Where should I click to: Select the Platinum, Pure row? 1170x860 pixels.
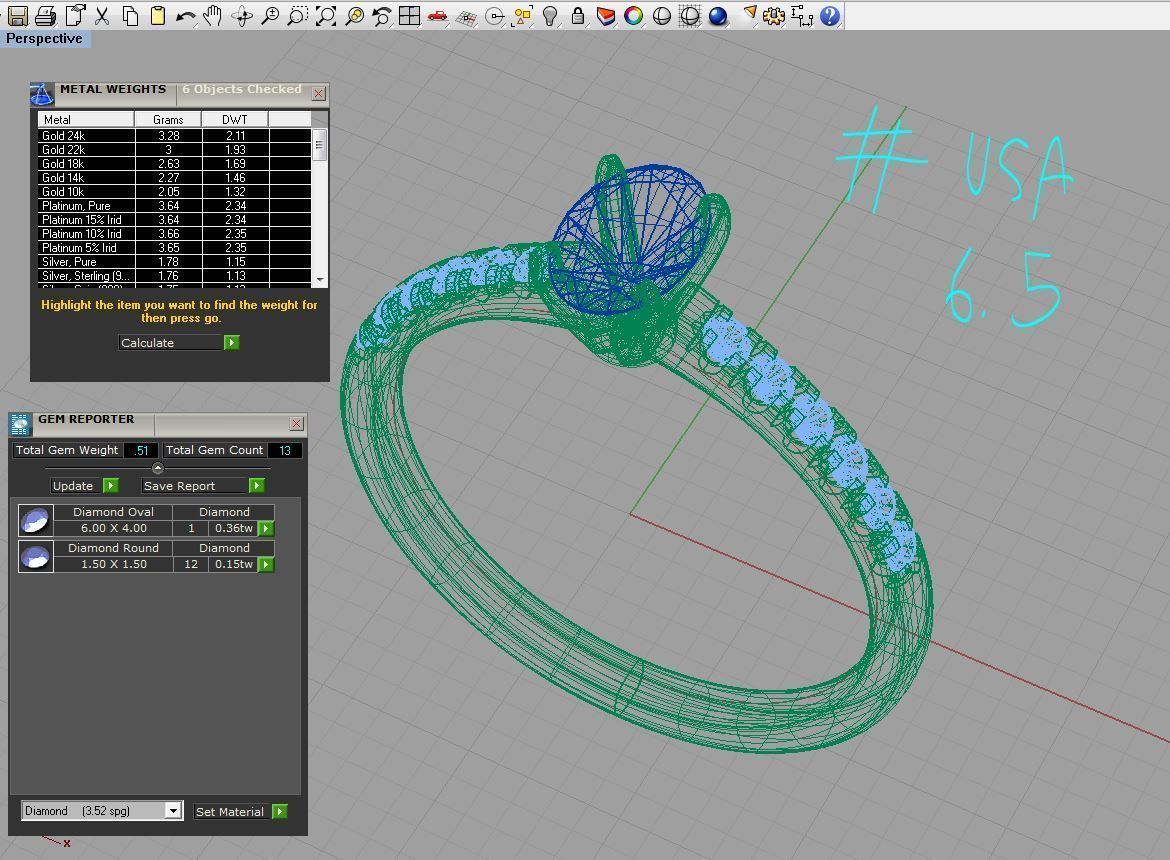pos(174,206)
